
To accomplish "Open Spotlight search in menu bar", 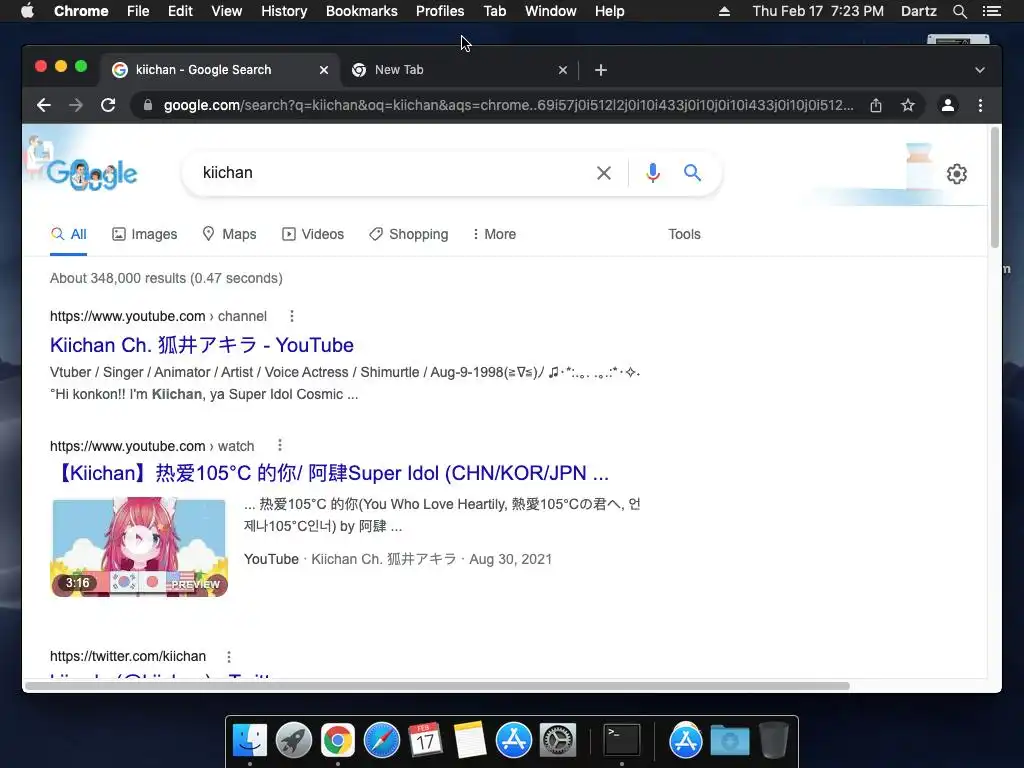I will point(959,11).
